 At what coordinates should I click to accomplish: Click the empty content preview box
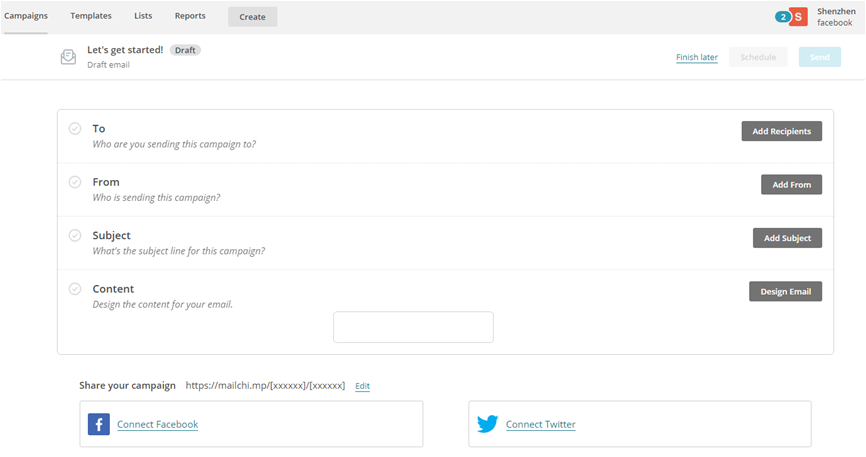413,327
